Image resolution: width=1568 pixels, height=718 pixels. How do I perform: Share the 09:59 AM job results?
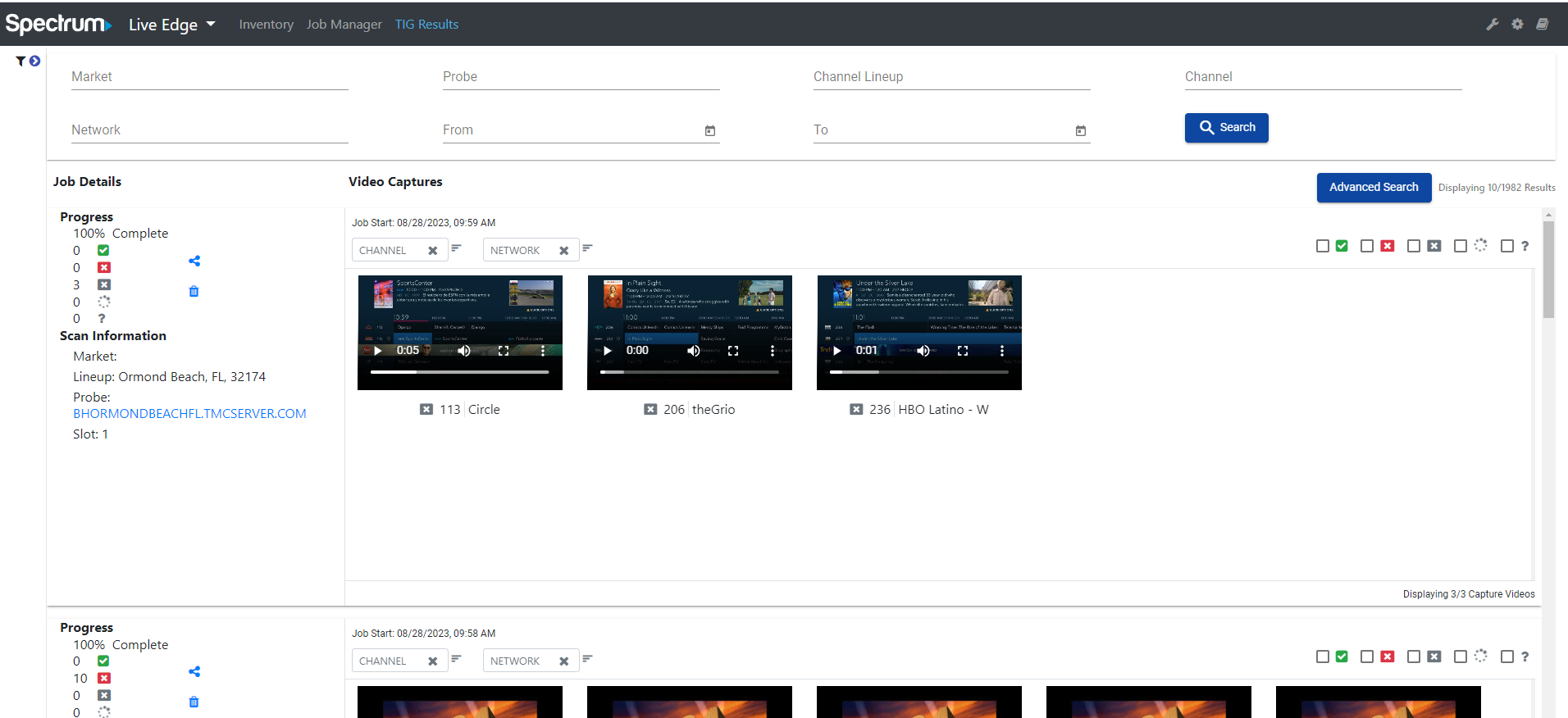194,261
